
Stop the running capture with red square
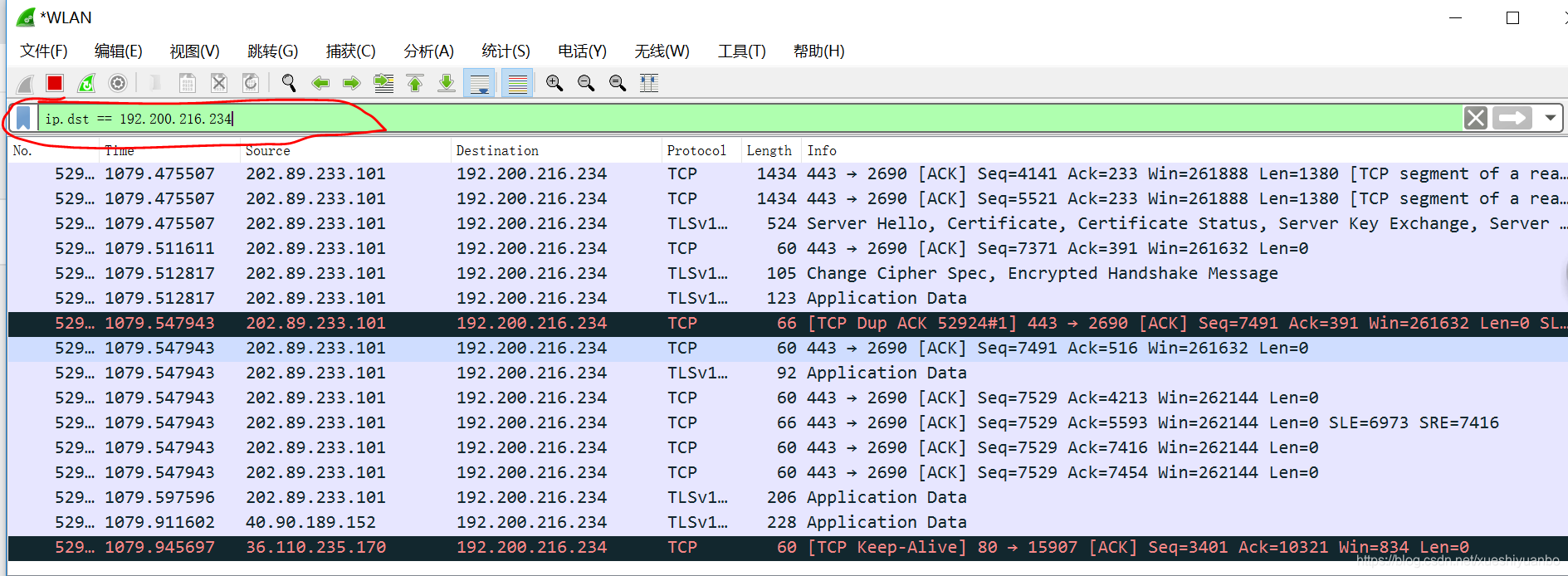pos(55,83)
